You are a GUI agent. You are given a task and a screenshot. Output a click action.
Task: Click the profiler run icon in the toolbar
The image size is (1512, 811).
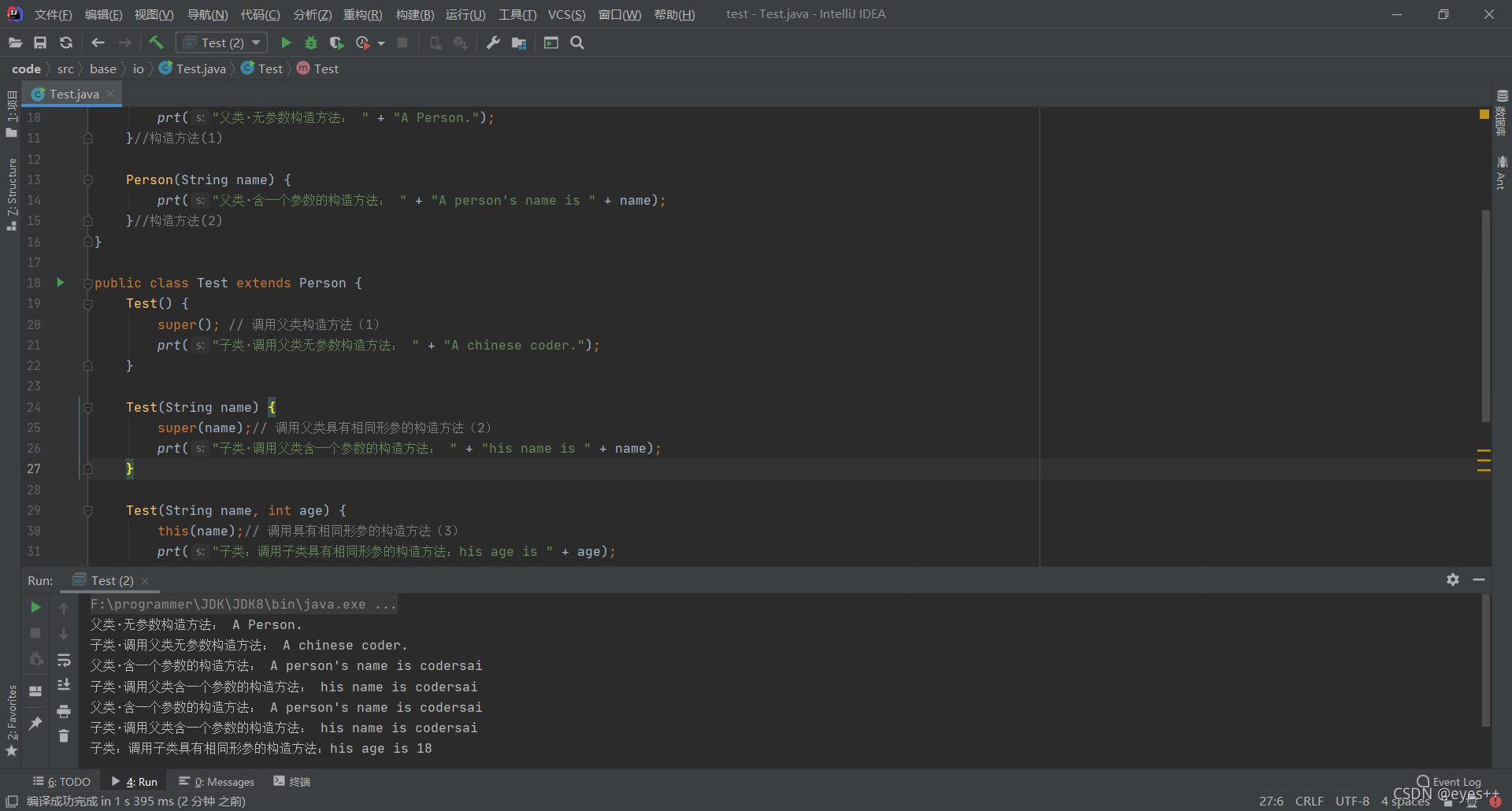point(362,43)
